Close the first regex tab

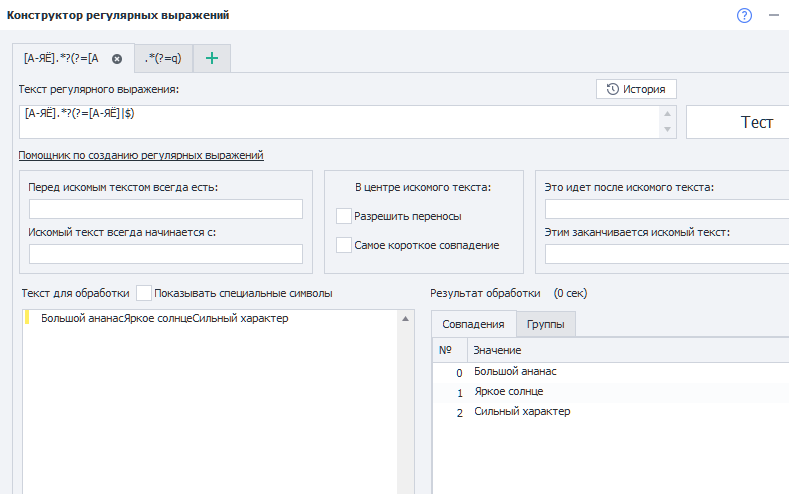[117, 59]
